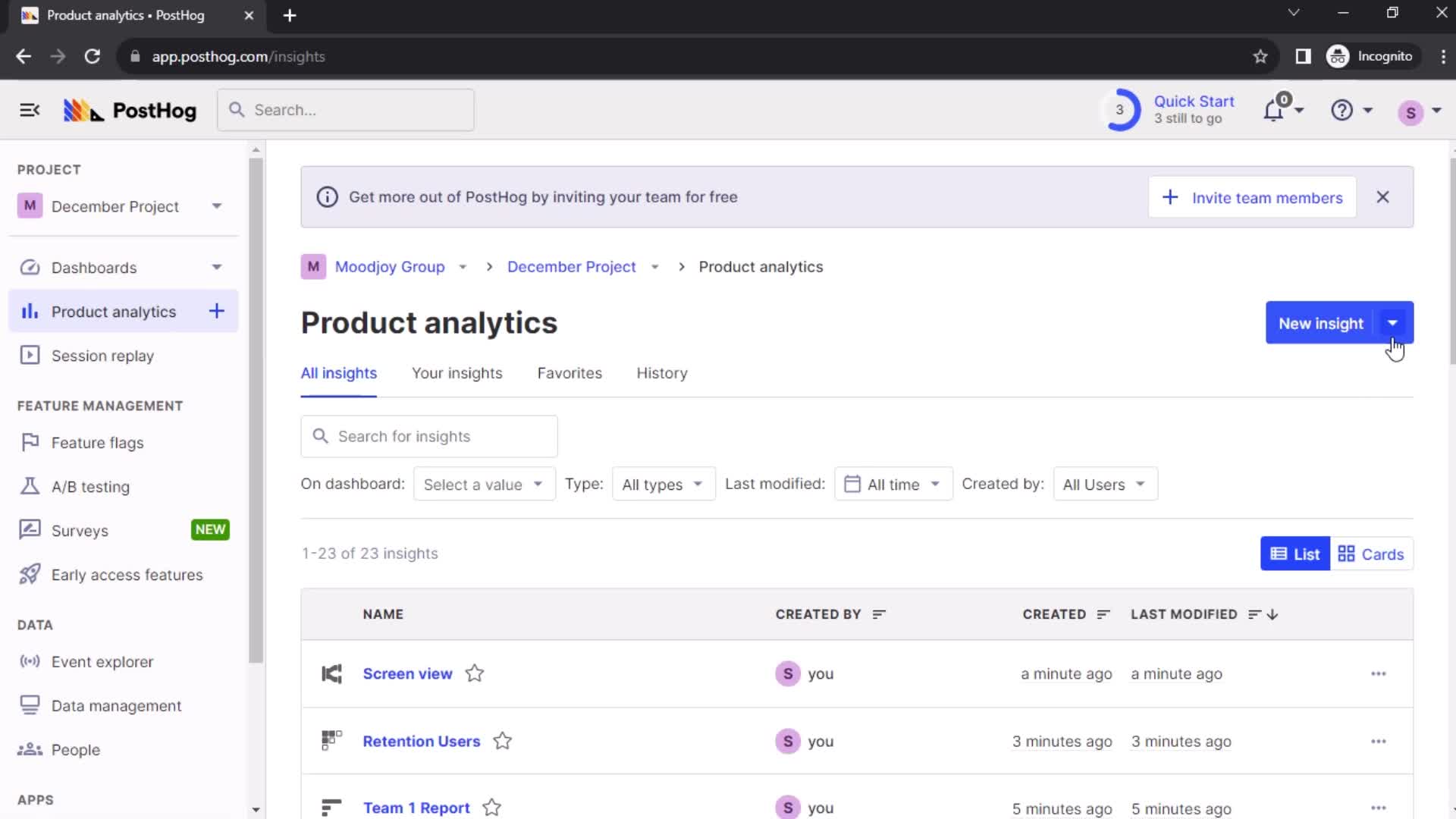The image size is (1456, 819).
Task: Open People in the sidebar
Action: click(x=123, y=750)
